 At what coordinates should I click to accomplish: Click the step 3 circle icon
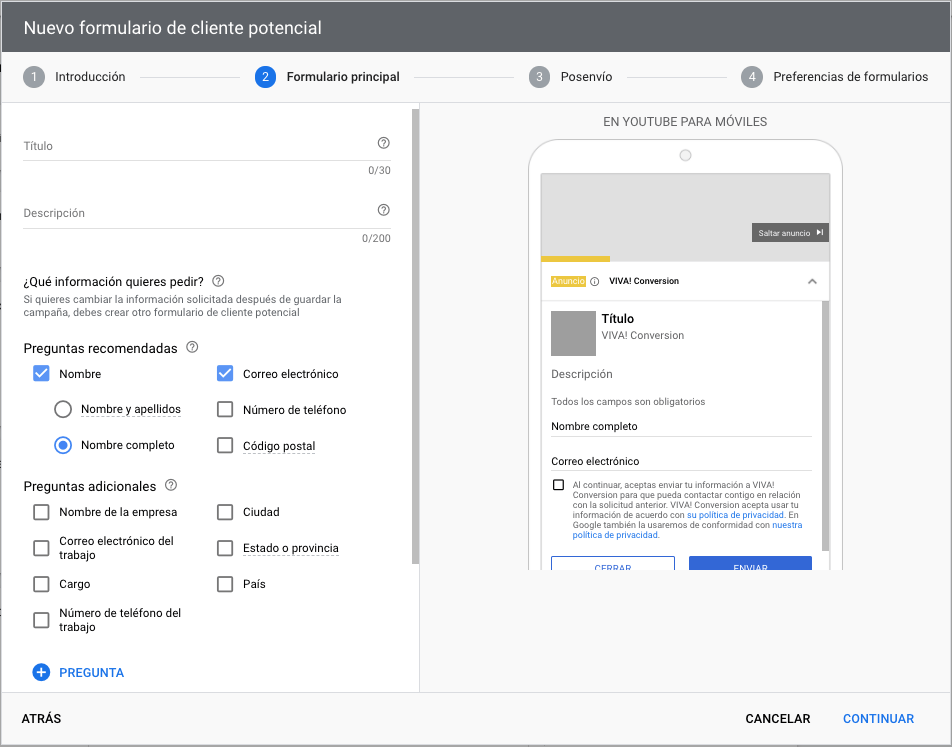coord(539,77)
